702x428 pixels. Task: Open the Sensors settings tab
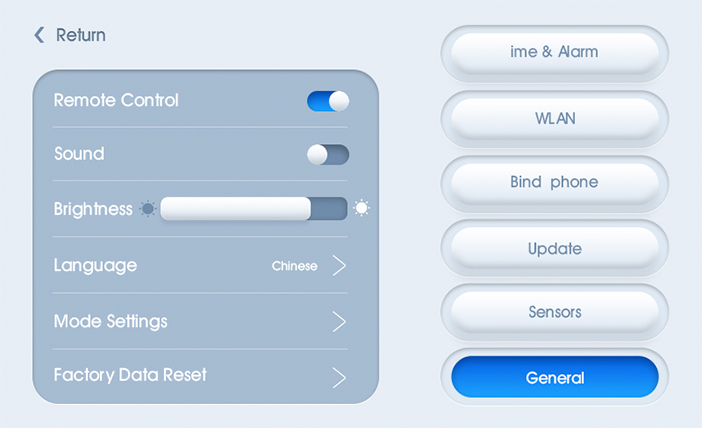click(x=554, y=312)
